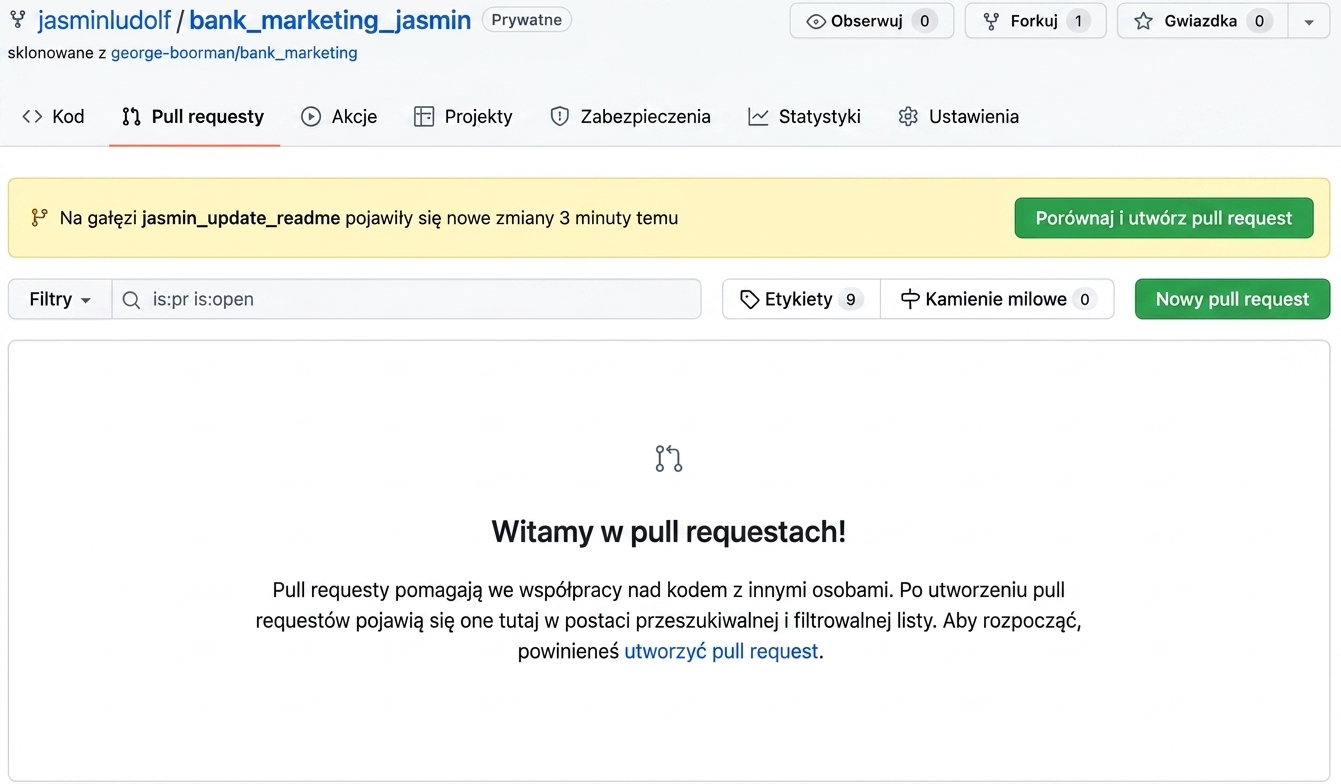Click the eye icon on Obserwuj
The height and width of the screenshot is (784, 1341).
tap(816, 21)
